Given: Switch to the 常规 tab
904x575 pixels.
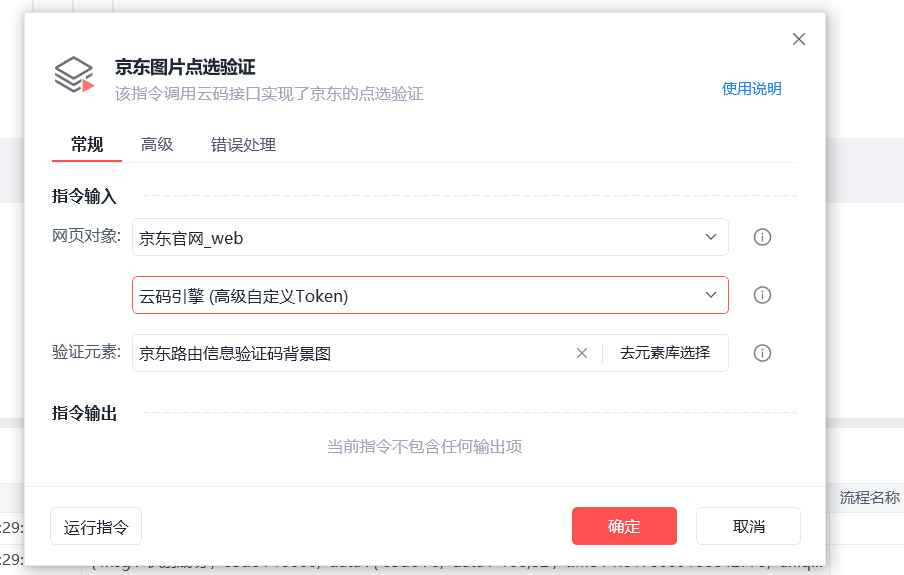Looking at the screenshot, I should (x=87, y=144).
